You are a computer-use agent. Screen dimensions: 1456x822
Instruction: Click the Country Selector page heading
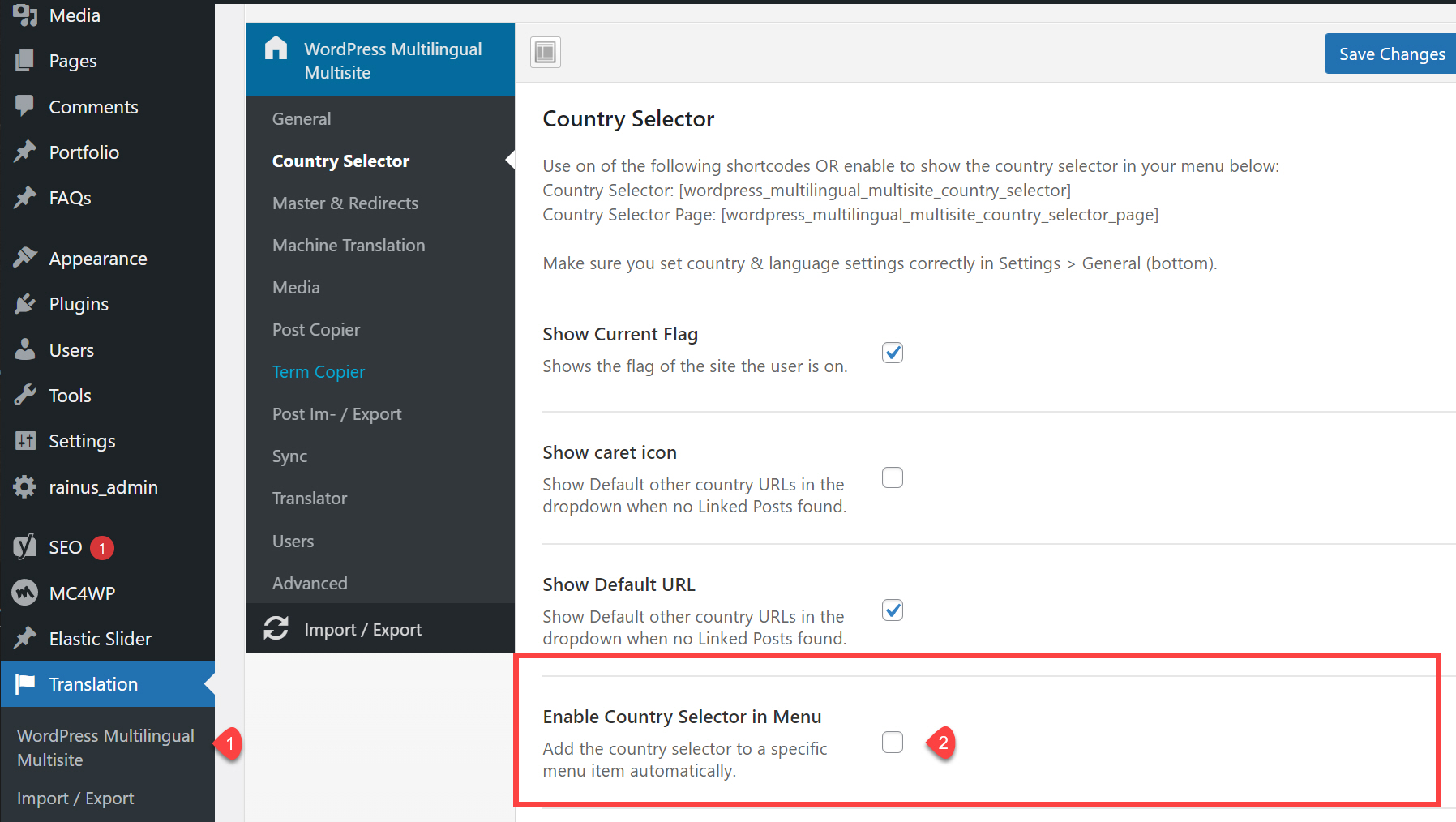coord(628,118)
